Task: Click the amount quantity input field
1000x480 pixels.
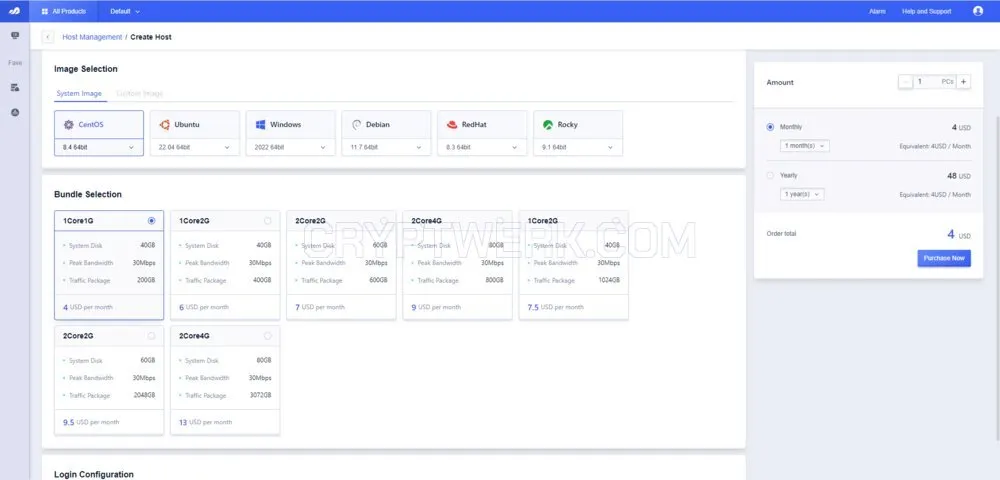Action: [x=935, y=82]
